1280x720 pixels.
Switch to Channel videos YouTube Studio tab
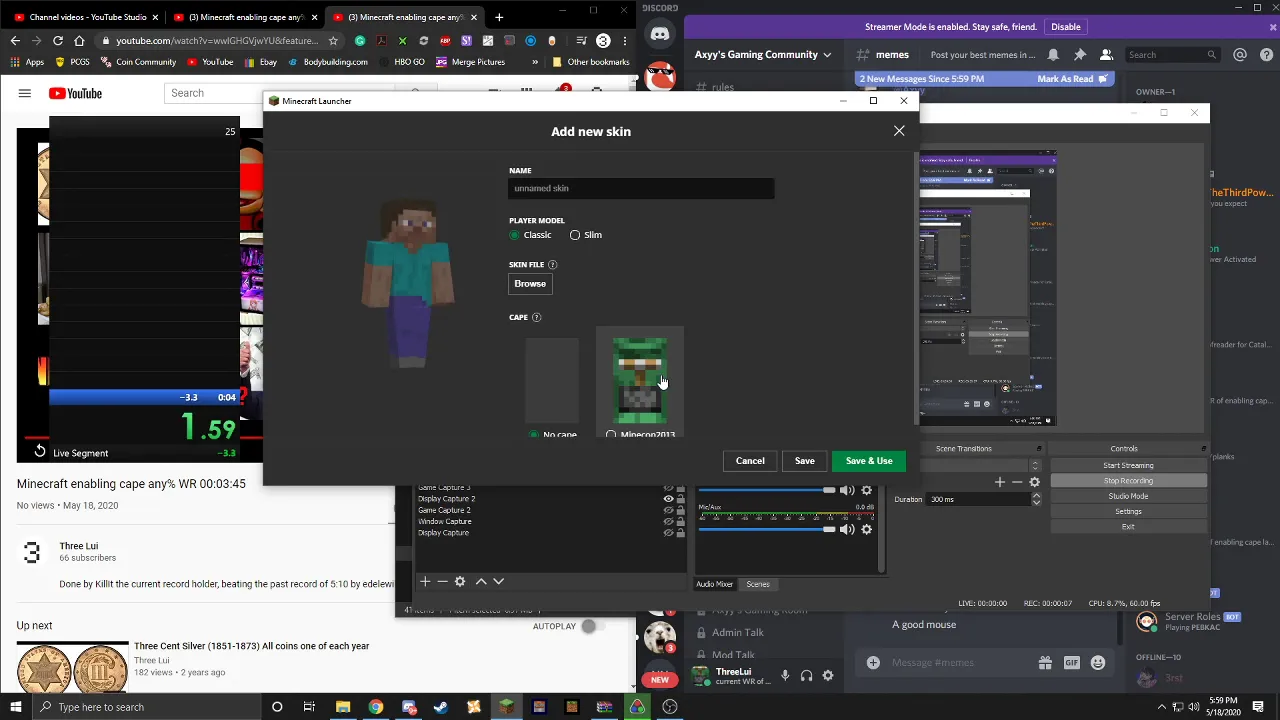click(86, 17)
